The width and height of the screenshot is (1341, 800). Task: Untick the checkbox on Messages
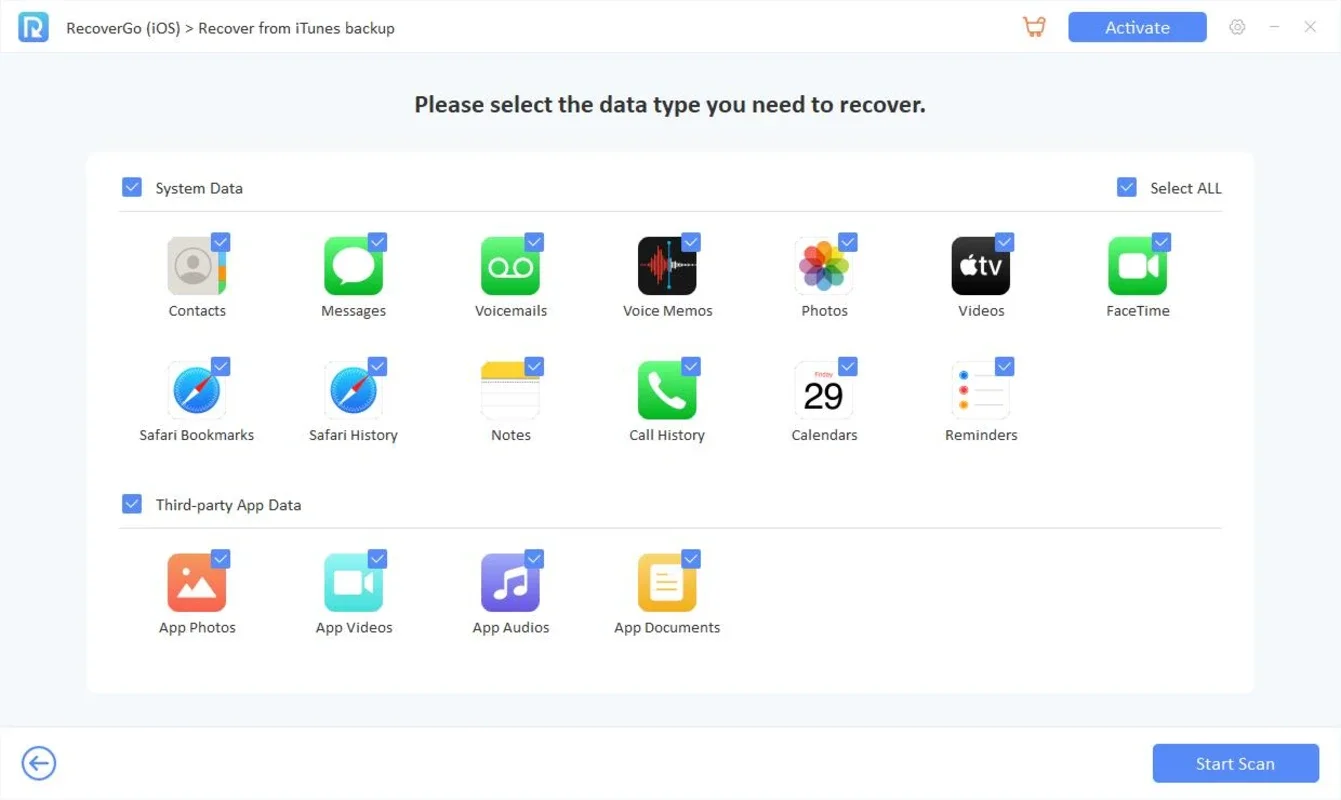(378, 242)
